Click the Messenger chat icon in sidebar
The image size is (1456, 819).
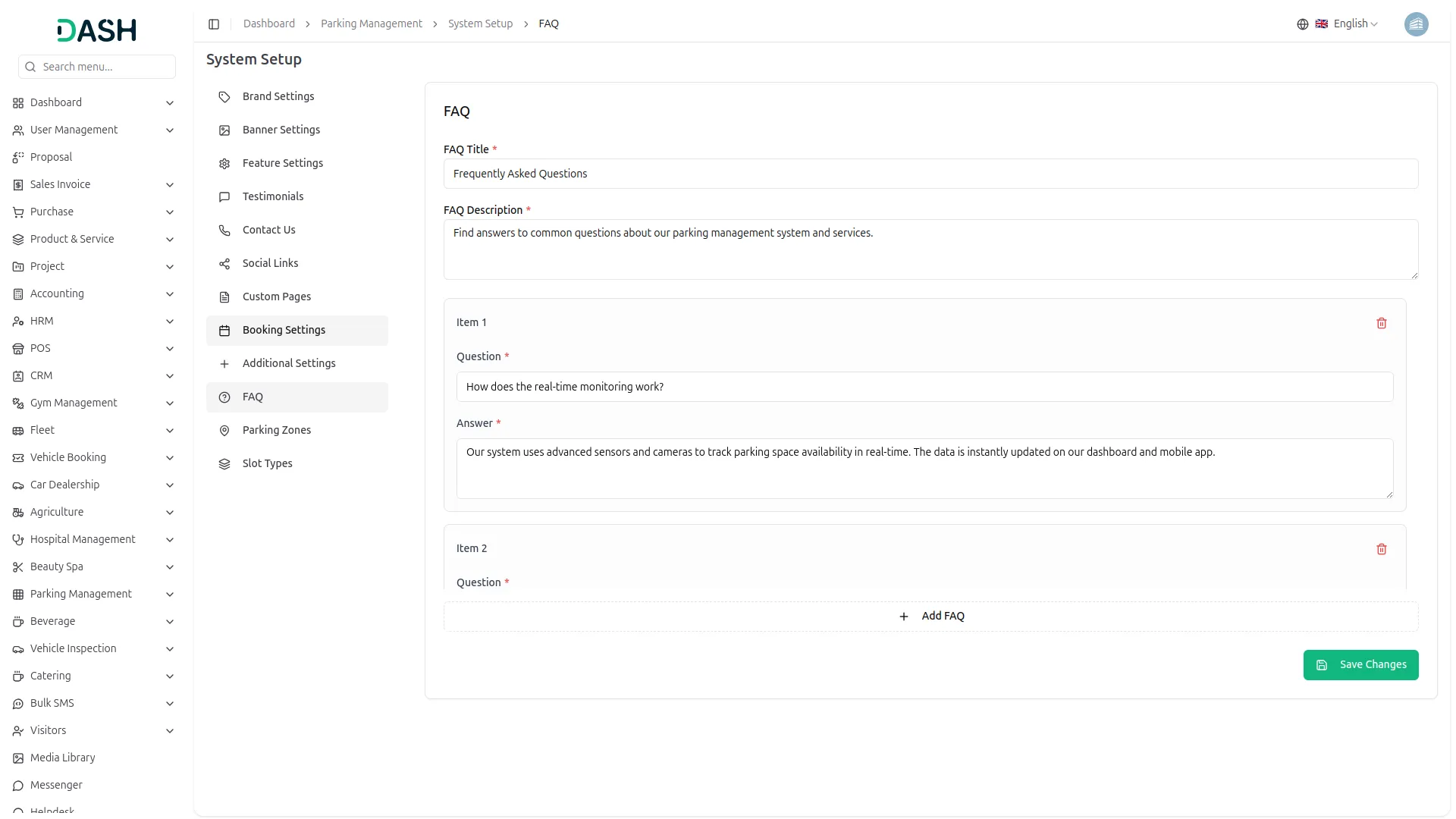tap(18, 786)
